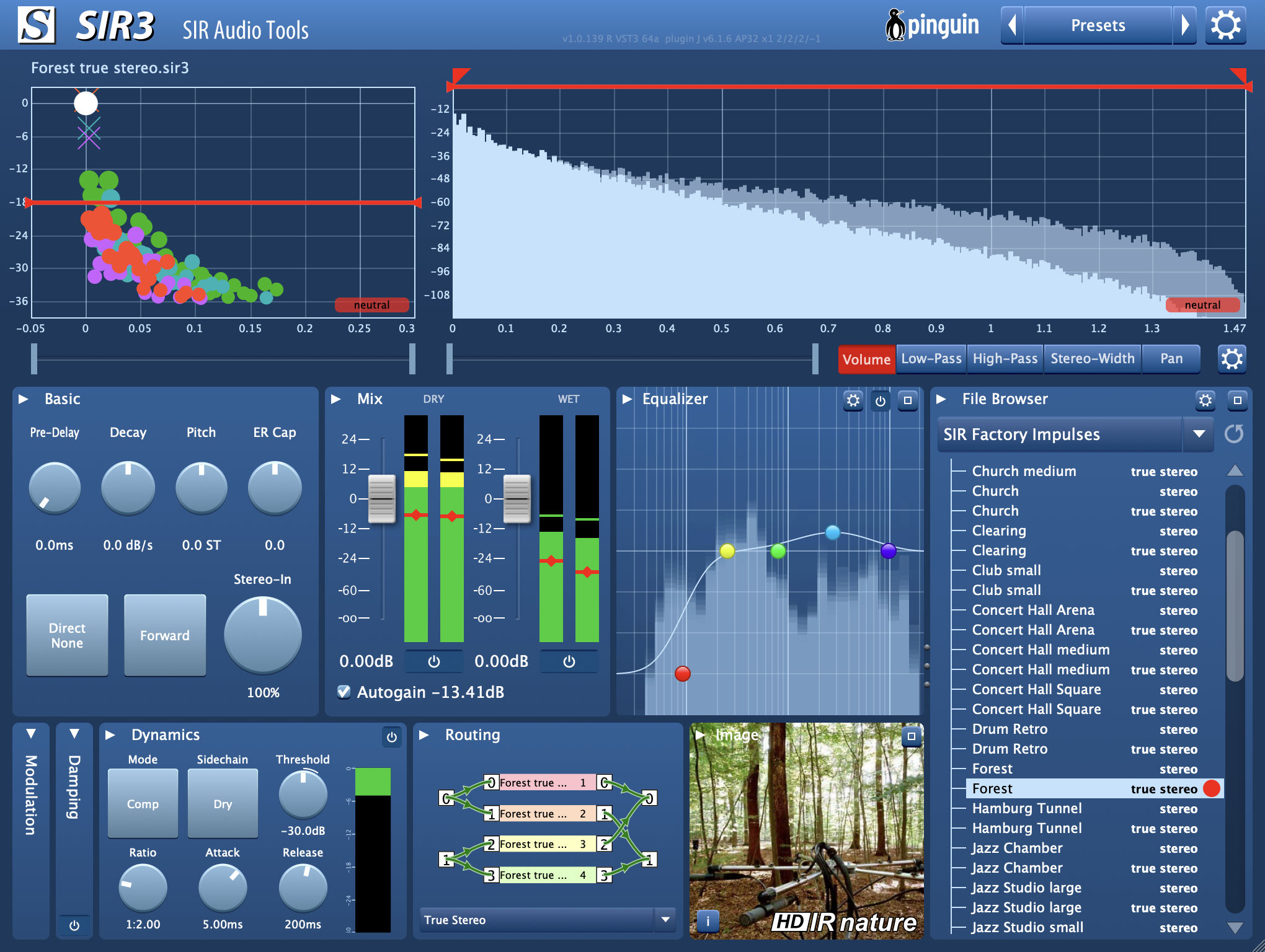Maximize the Image panel
The image size is (1265, 952).
point(911,736)
